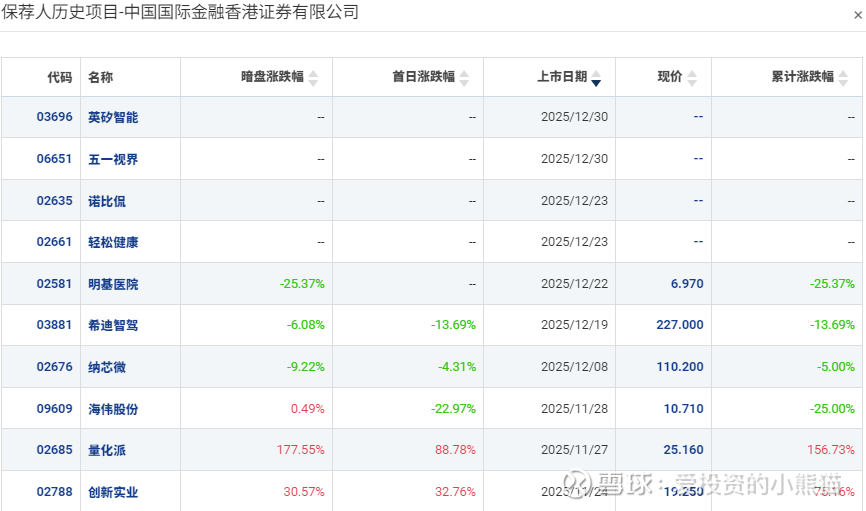866x511 pixels.
Task: Sort by 累计涨跌幅 column arrows
Action: point(843,78)
